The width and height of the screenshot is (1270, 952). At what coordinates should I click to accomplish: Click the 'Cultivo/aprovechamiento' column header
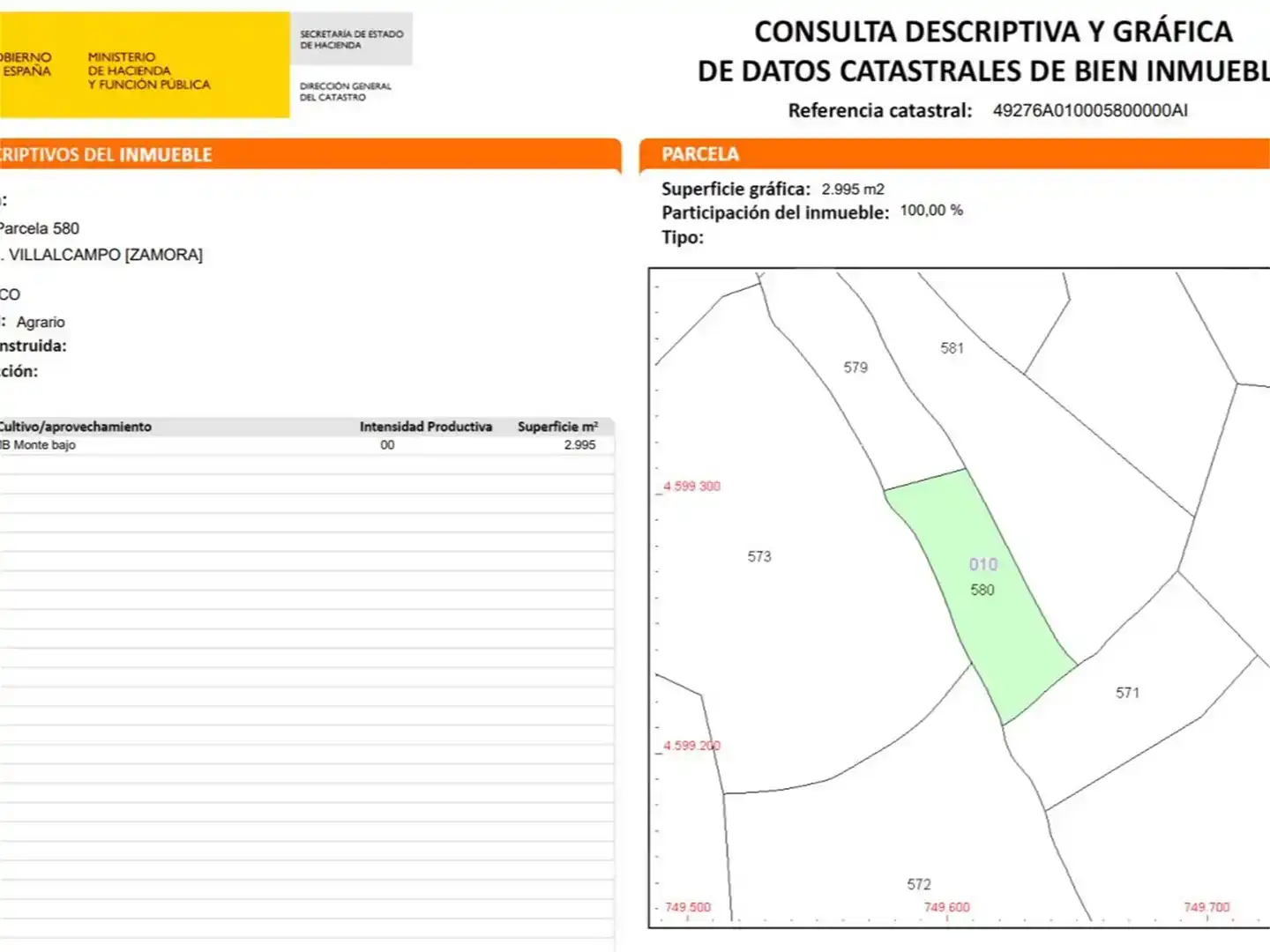click(x=76, y=427)
